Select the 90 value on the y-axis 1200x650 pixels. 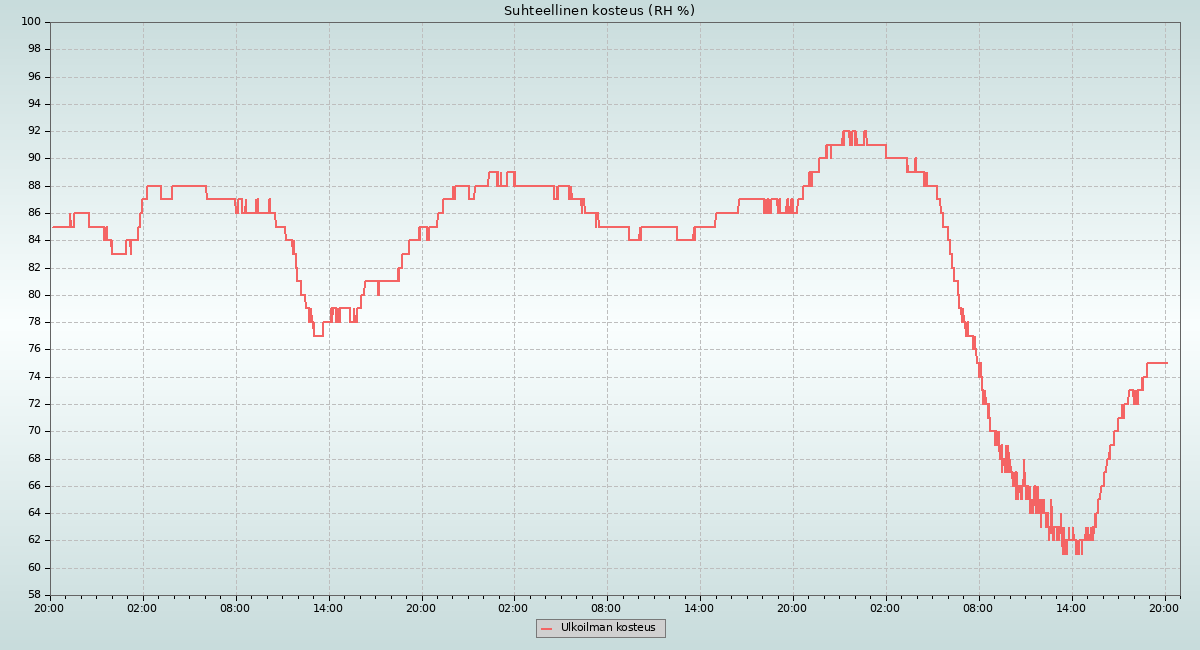(x=33, y=158)
